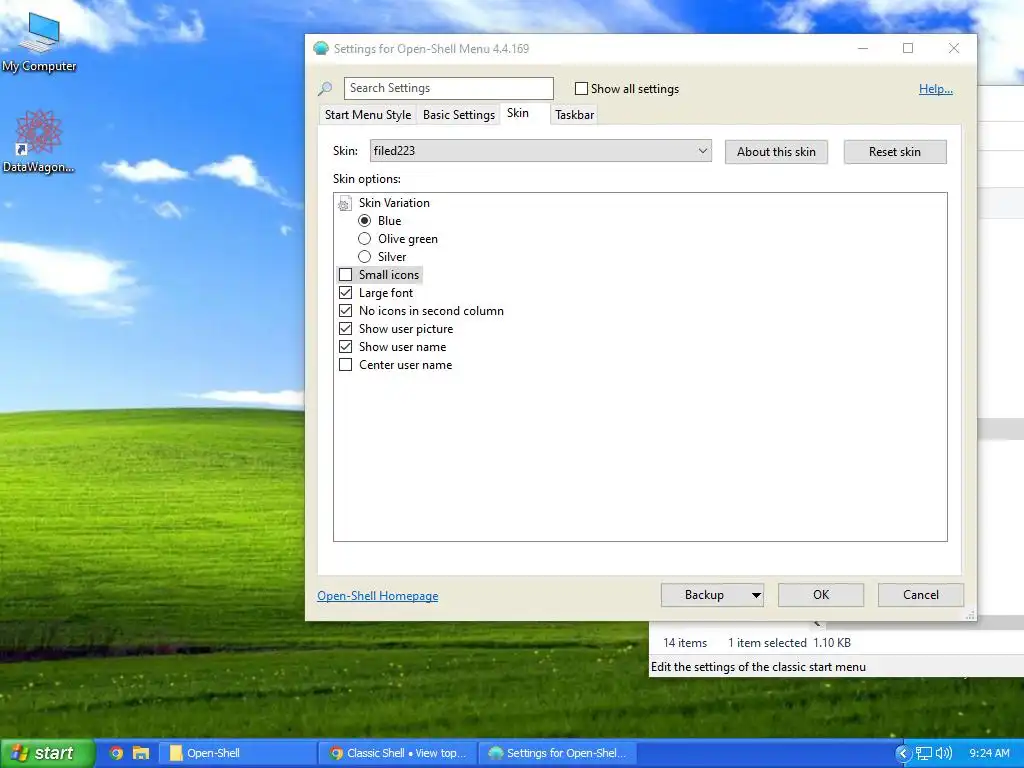Screen dimensions: 1024x768
Task: Disable the Large font option
Action: click(x=345, y=293)
